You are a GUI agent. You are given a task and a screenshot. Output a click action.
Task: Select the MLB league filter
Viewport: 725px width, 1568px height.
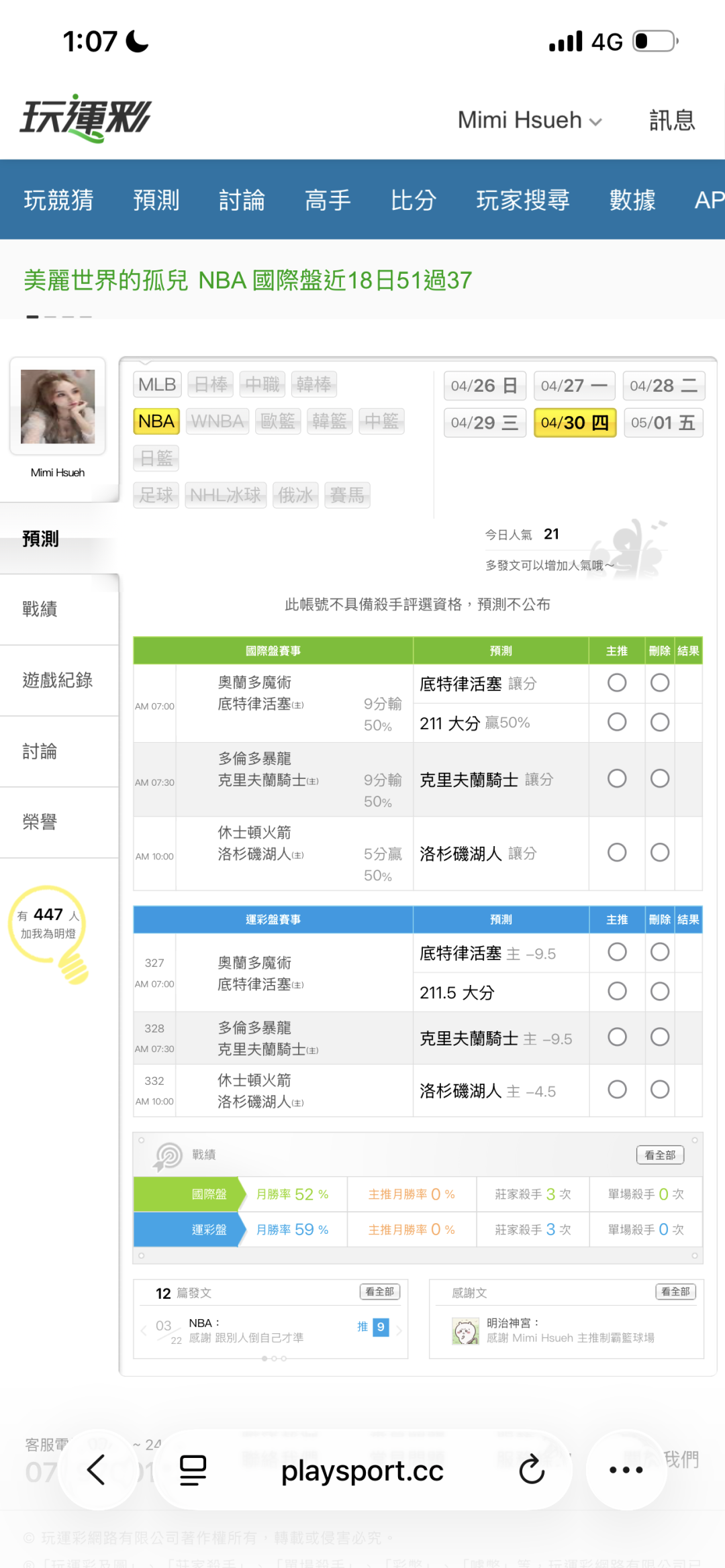pyautogui.click(x=157, y=384)
